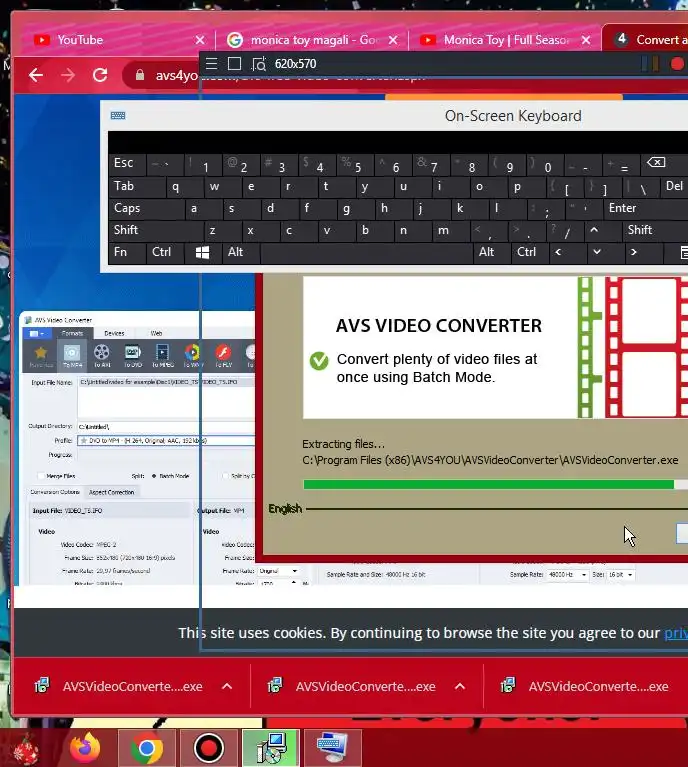Viewport: 688px width, 767px height.
Task: Open the screen recorder taskbar icon
Action: (x=209, y=748)
